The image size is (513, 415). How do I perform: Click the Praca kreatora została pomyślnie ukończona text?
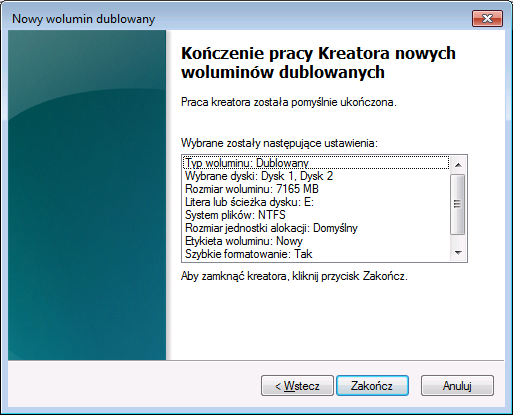point(289,102)
